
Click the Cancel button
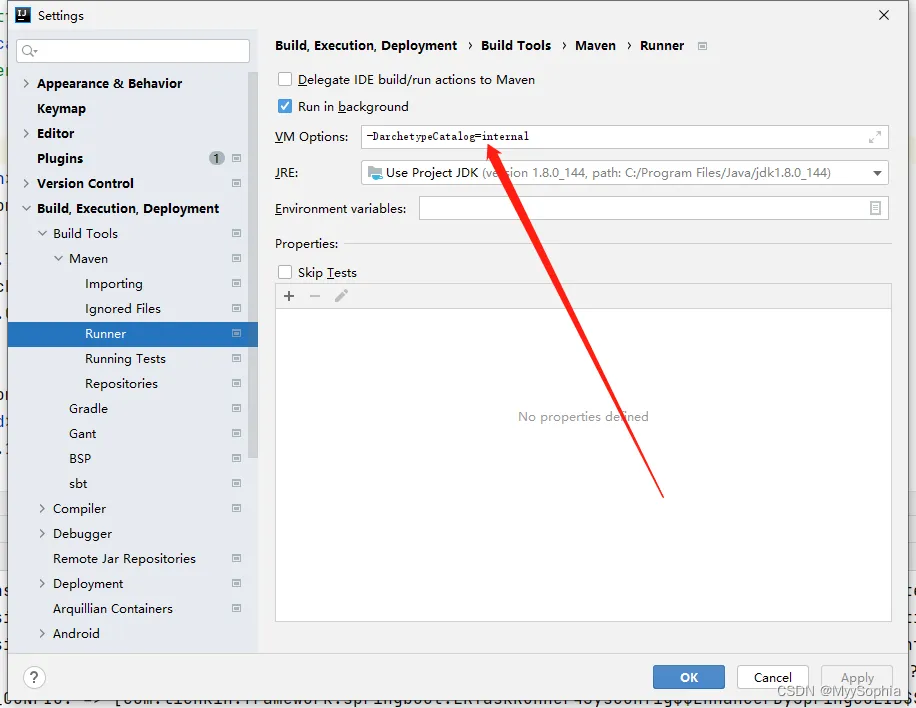click(x=773, y=678)
